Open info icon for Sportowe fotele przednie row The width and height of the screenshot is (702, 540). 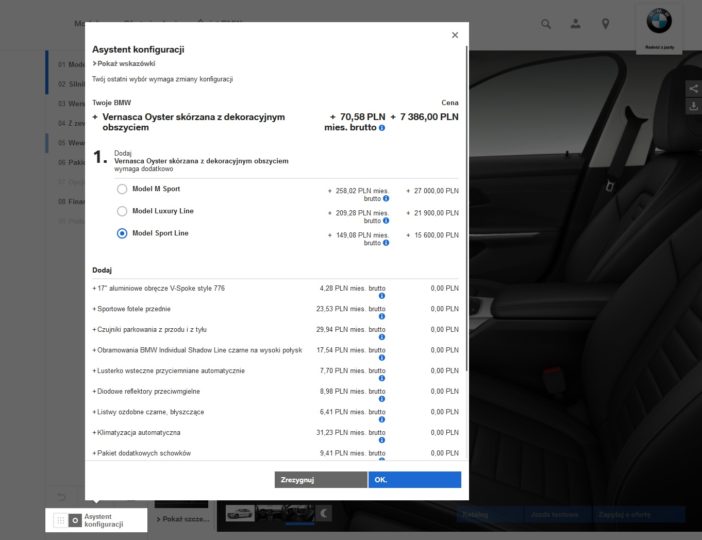pos(382,317)
